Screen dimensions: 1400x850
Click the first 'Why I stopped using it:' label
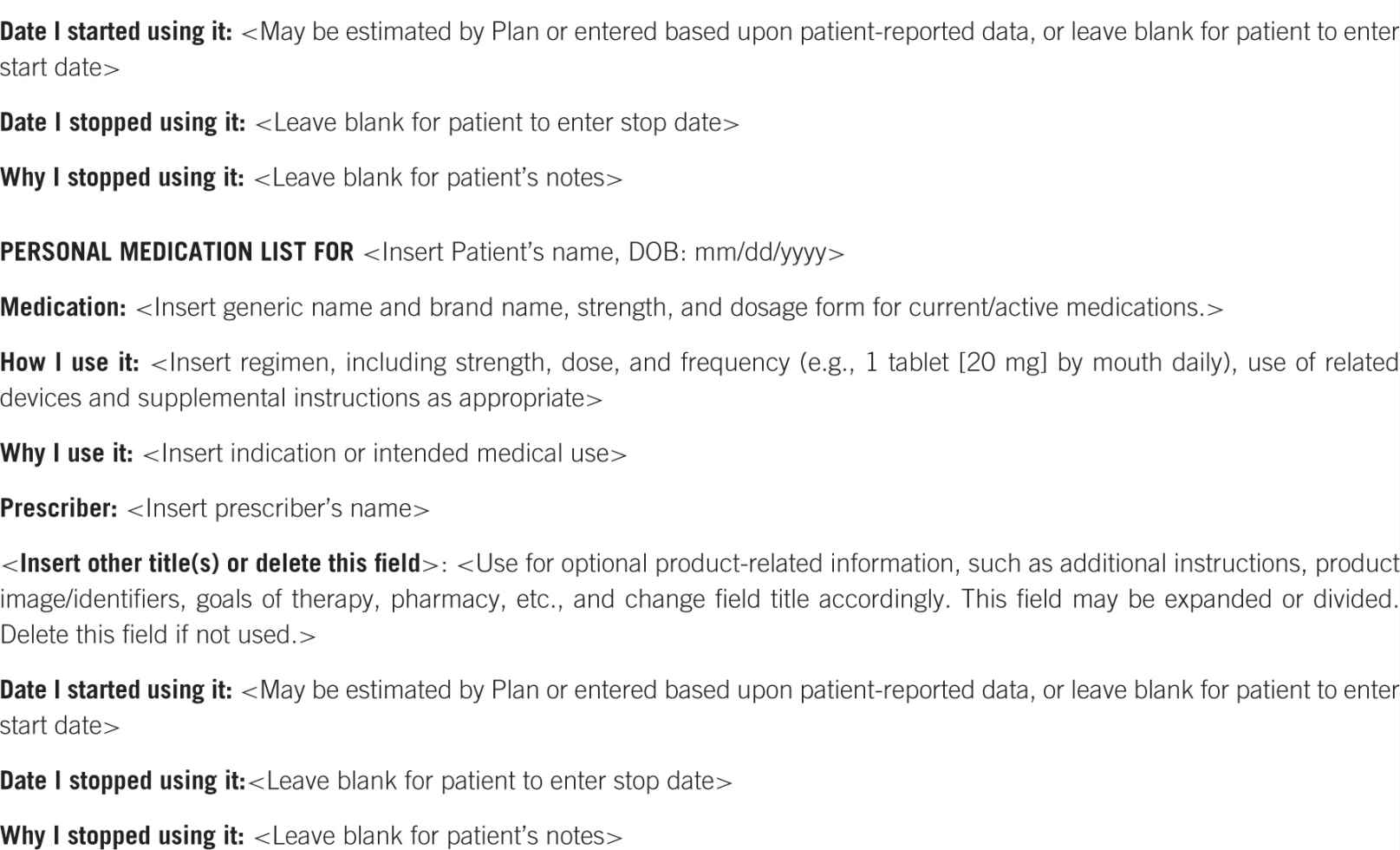point(121,178)
